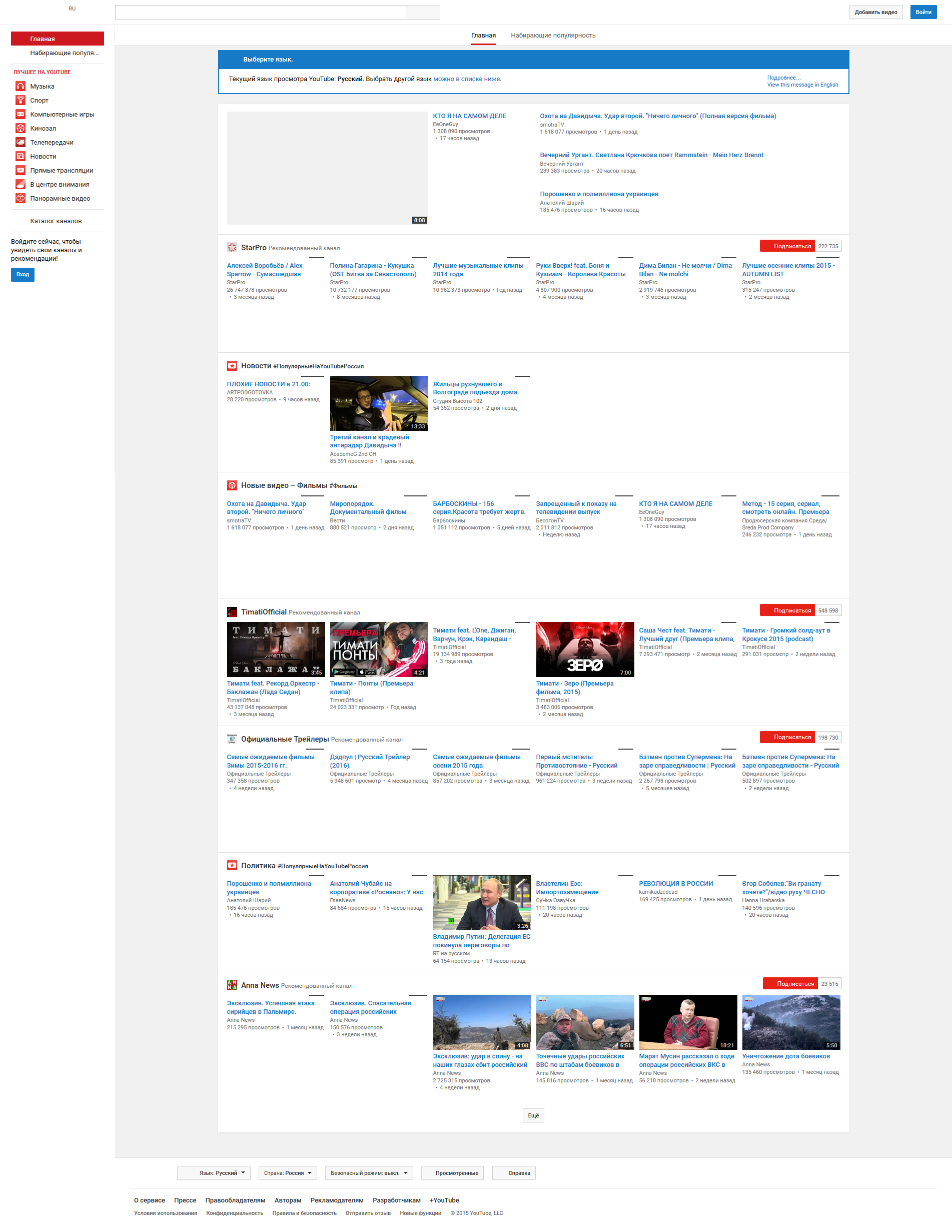Open the View this message in English link

click(802, 85)
